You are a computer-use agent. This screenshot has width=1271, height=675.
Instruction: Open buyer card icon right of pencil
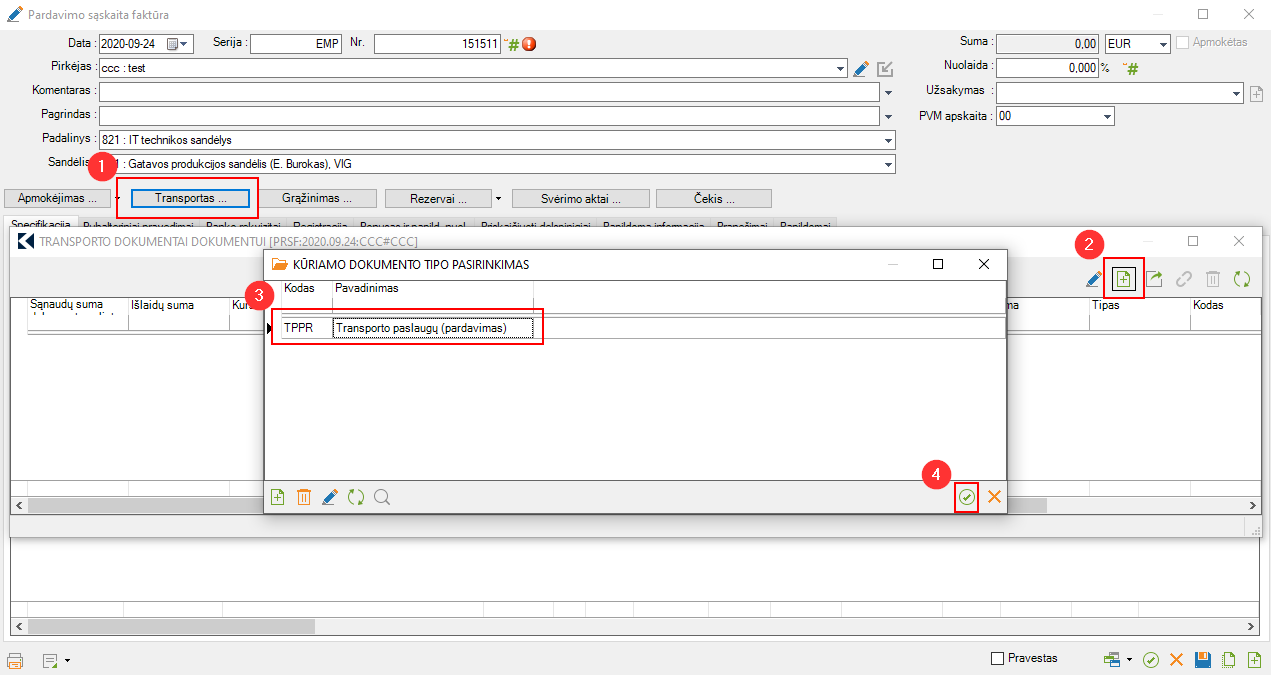tap(885, 69)
